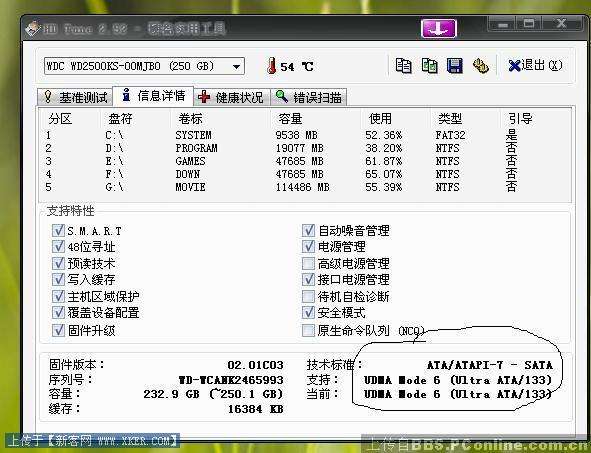Click the firmware version 02.01C03
The image size is (591, 453).
tap(255, 365)
